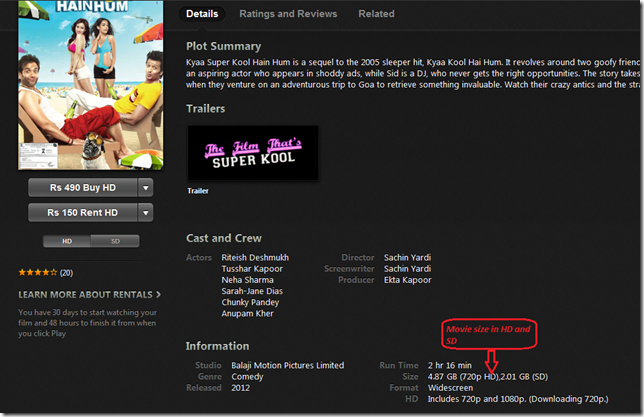Click the rental terms text about 30 days
The height and width of the screenshot is (417, 644).
pyautogui.click(x=87, y=323)
